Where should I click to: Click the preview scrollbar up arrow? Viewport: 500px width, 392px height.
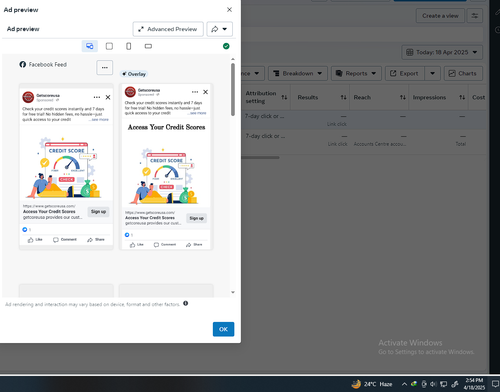pos(233,59)
